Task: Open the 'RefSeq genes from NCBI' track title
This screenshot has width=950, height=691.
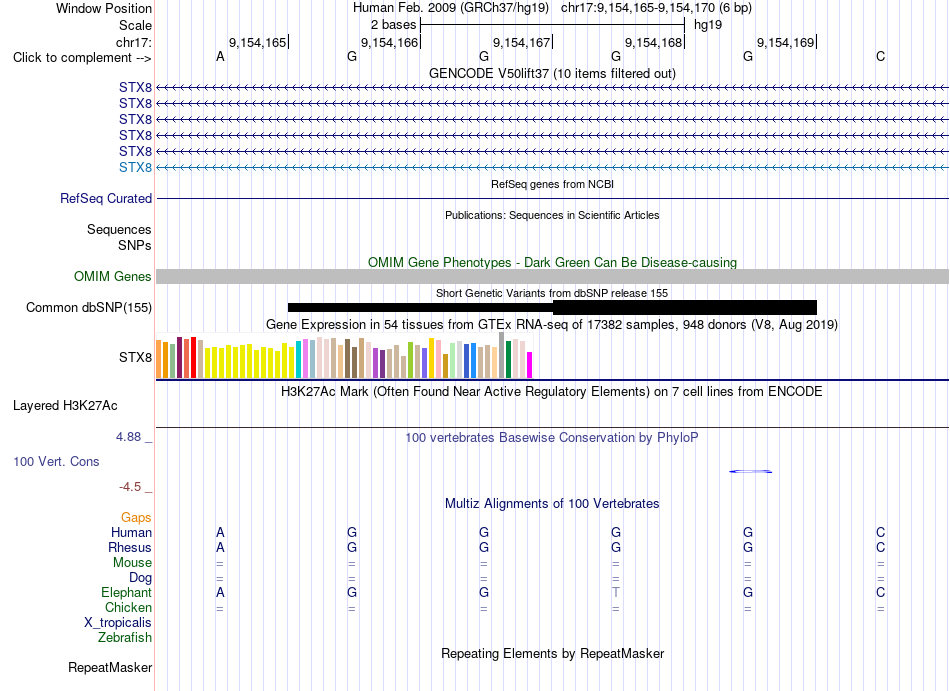Action: pyautogui.click(x=552, y=184)
